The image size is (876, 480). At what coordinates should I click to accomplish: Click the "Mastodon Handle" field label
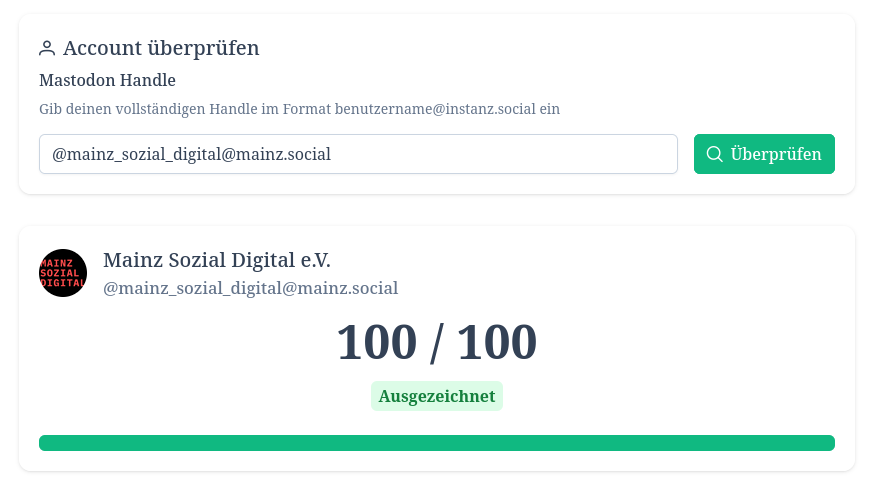coord(107,80)
